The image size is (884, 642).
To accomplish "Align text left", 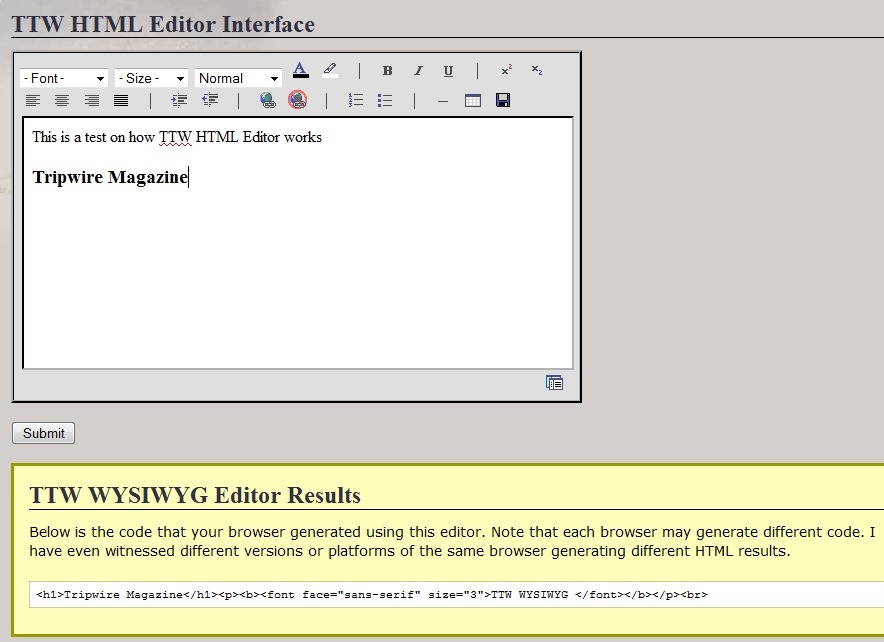I will coord(33,101).
